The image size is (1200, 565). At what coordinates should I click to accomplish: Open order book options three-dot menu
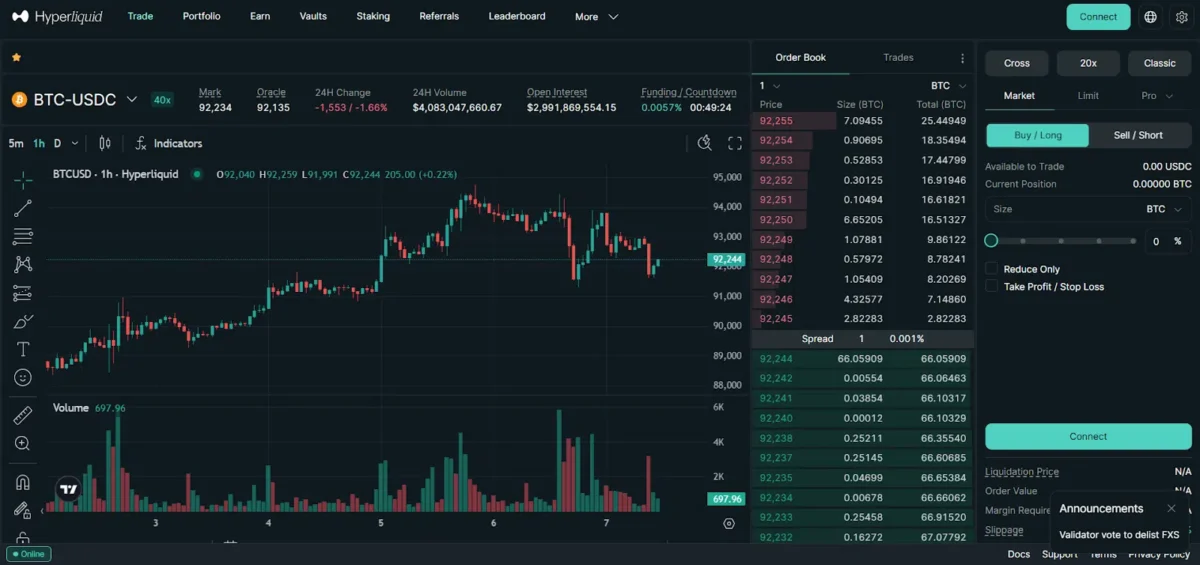point(962,58)
